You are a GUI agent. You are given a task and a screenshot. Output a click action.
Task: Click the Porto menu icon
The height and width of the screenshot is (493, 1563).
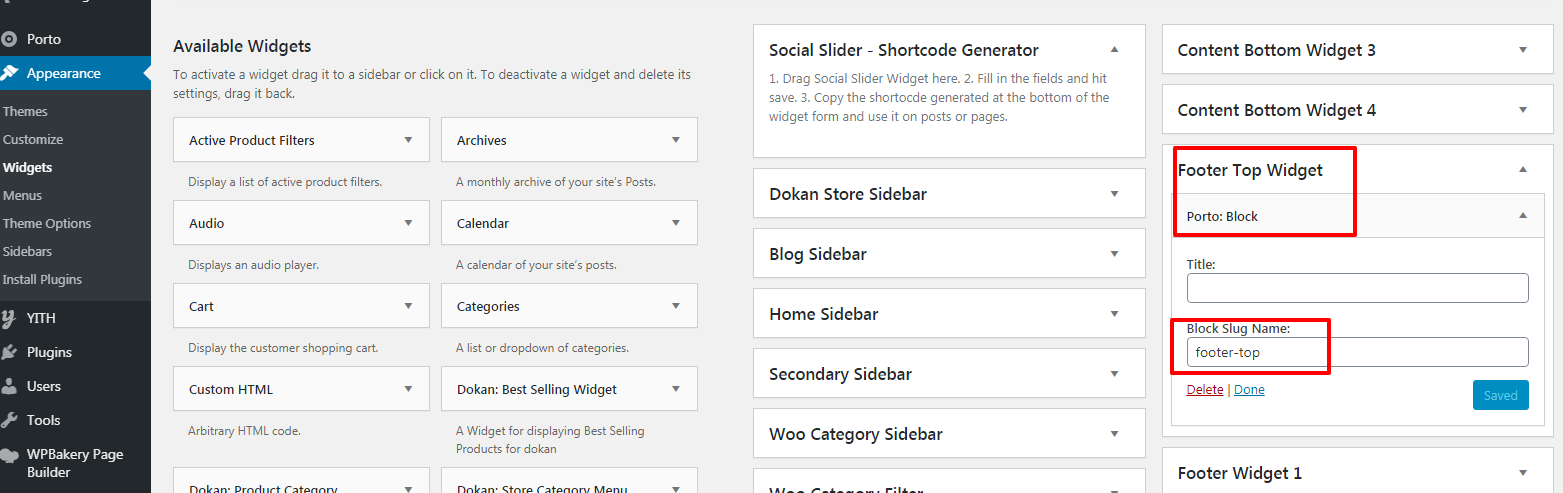pyautogui.click(x=10, y=39)
